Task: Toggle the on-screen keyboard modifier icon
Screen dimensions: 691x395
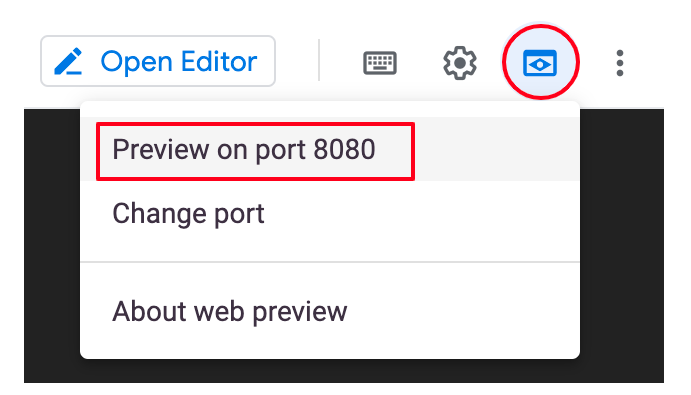Action: (380, 63)
